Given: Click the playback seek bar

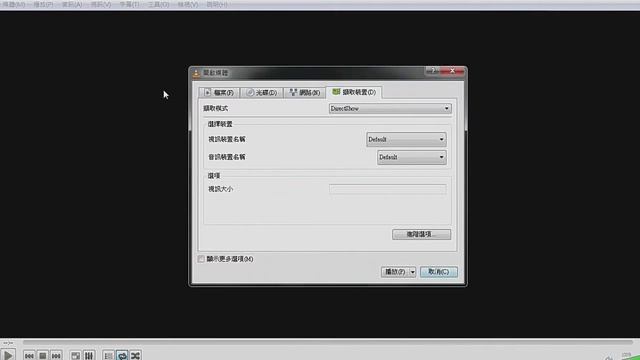Looking at the screenshot, I should pyautogui.click(x=327, y=342).
